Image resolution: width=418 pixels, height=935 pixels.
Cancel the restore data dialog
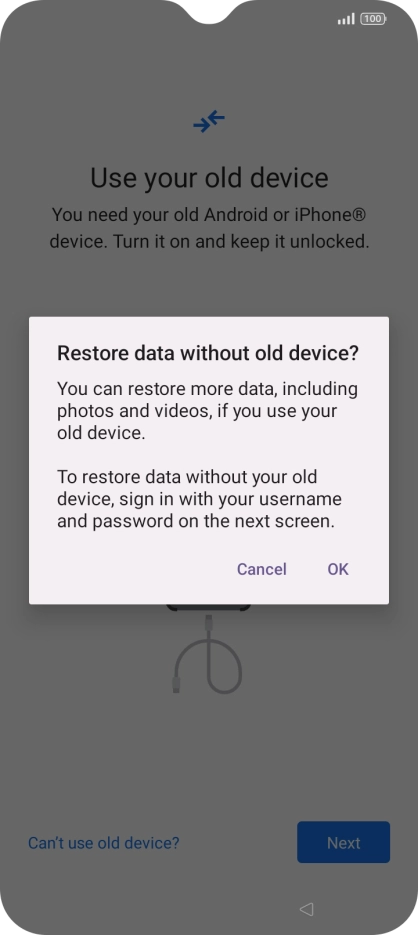(262, 569)
